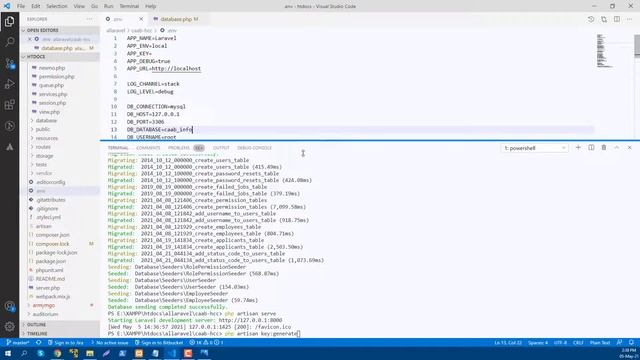
Task: Open README.md in the explorer
Action: click(x=50, y=279)
